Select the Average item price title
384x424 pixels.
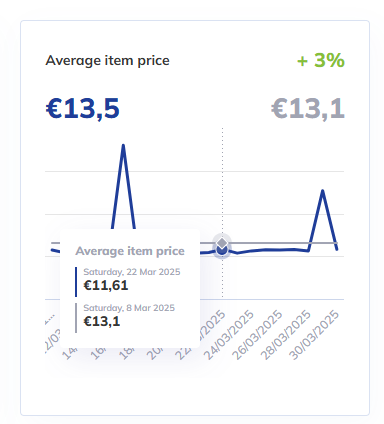[107, 61]
